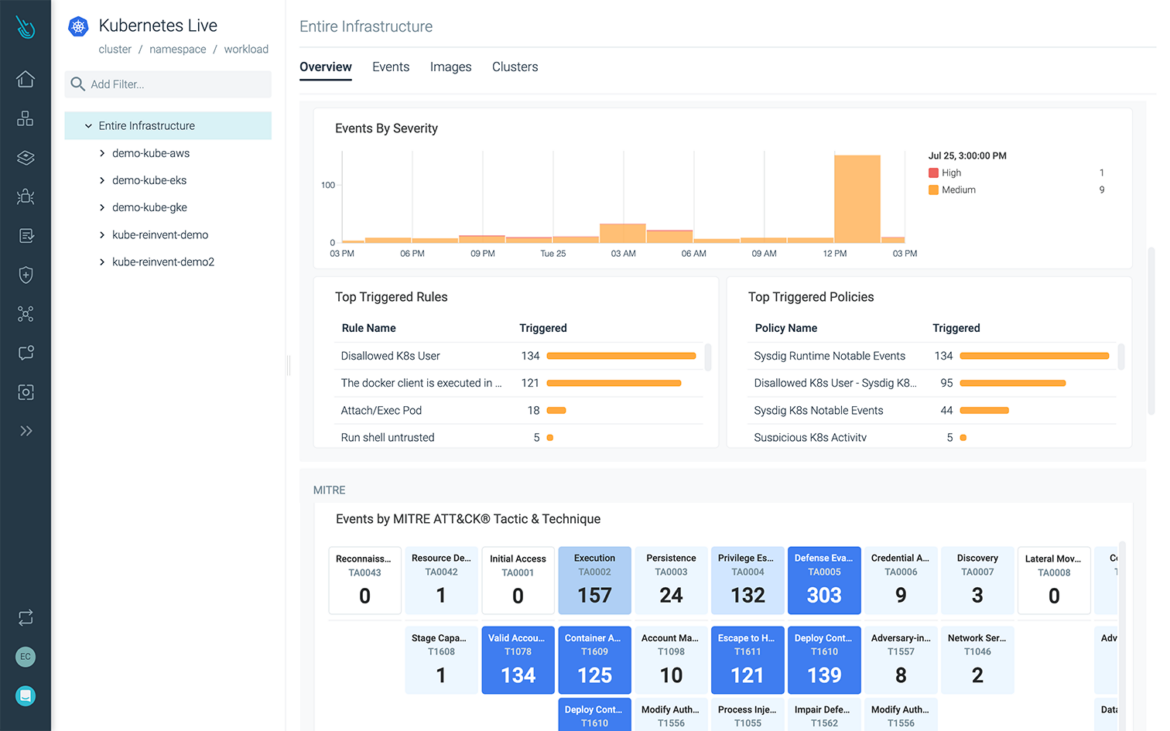1170x731 pixels.
Task: Select the Execution TA0002 tactic card
Action: [595, 580]
